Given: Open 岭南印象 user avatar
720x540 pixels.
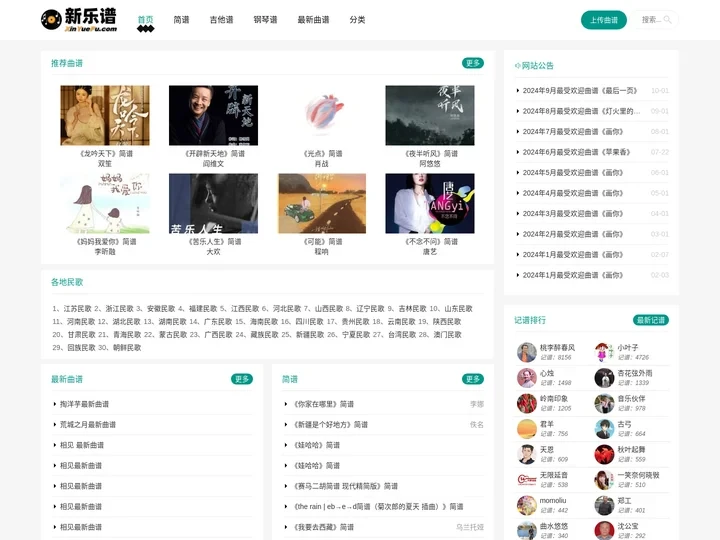Looking at the screenshot, I should pos(526,403).
